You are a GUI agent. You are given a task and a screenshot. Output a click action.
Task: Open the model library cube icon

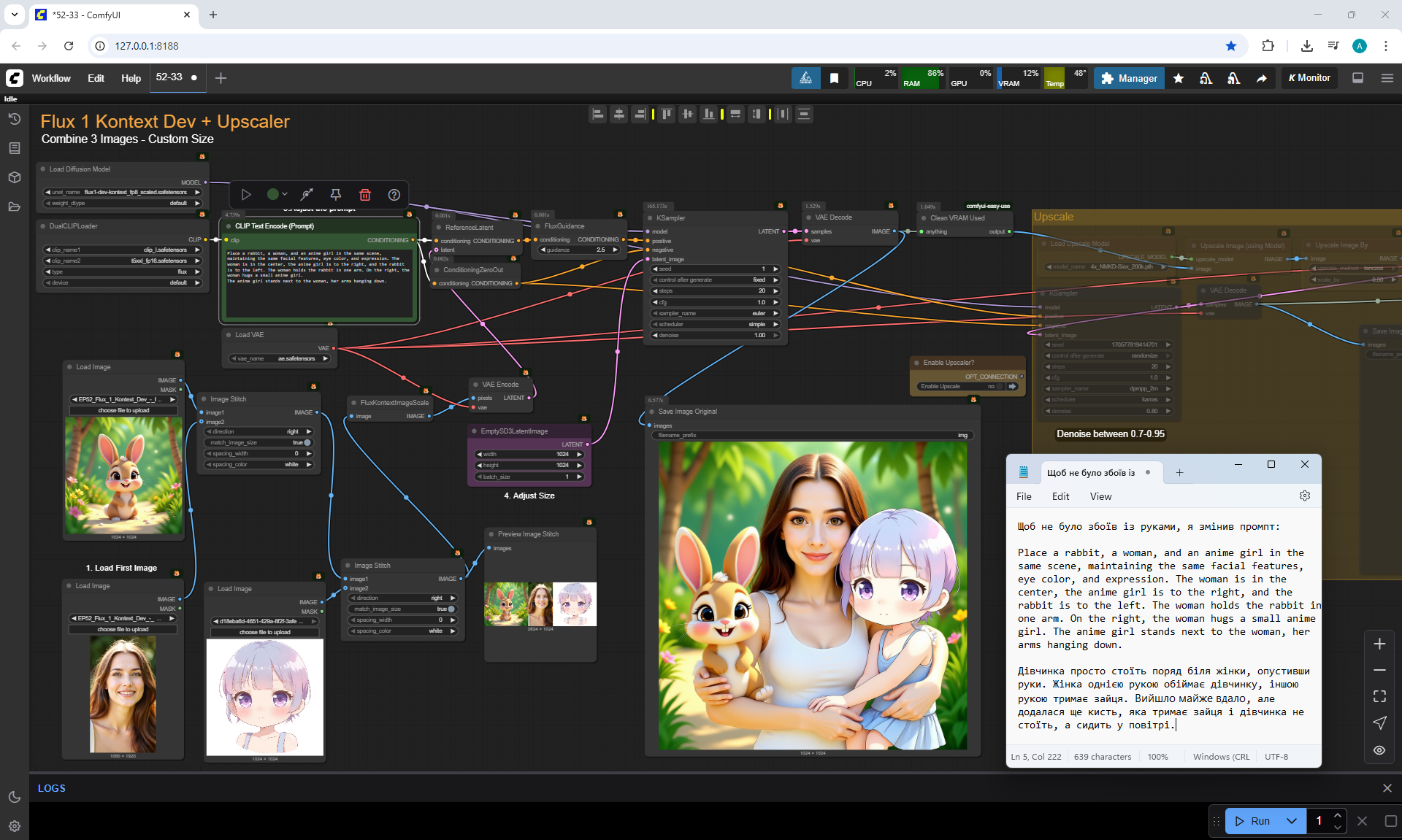(14, 177)
